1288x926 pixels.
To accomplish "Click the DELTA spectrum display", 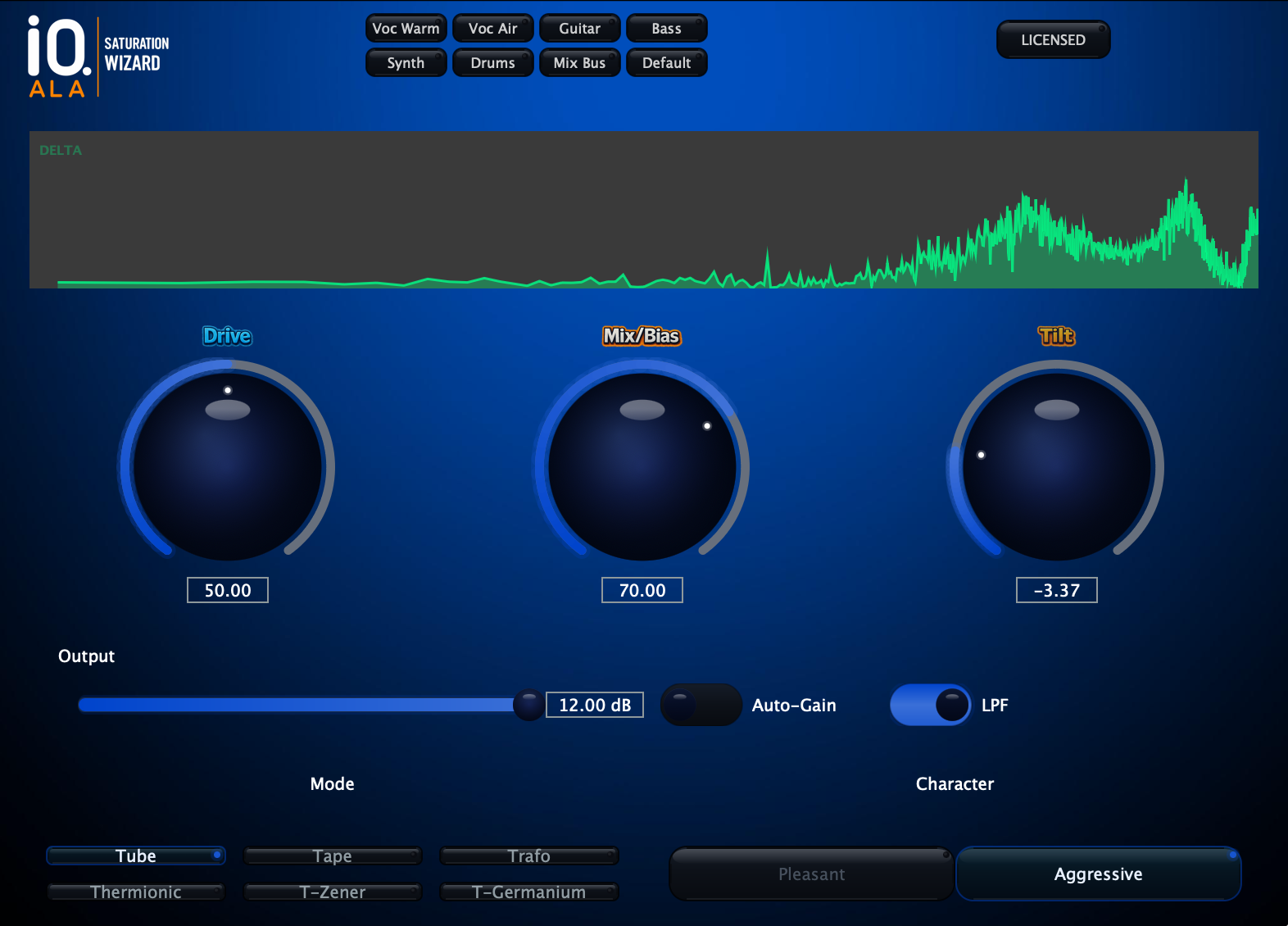I will click(x=644, y=210).
